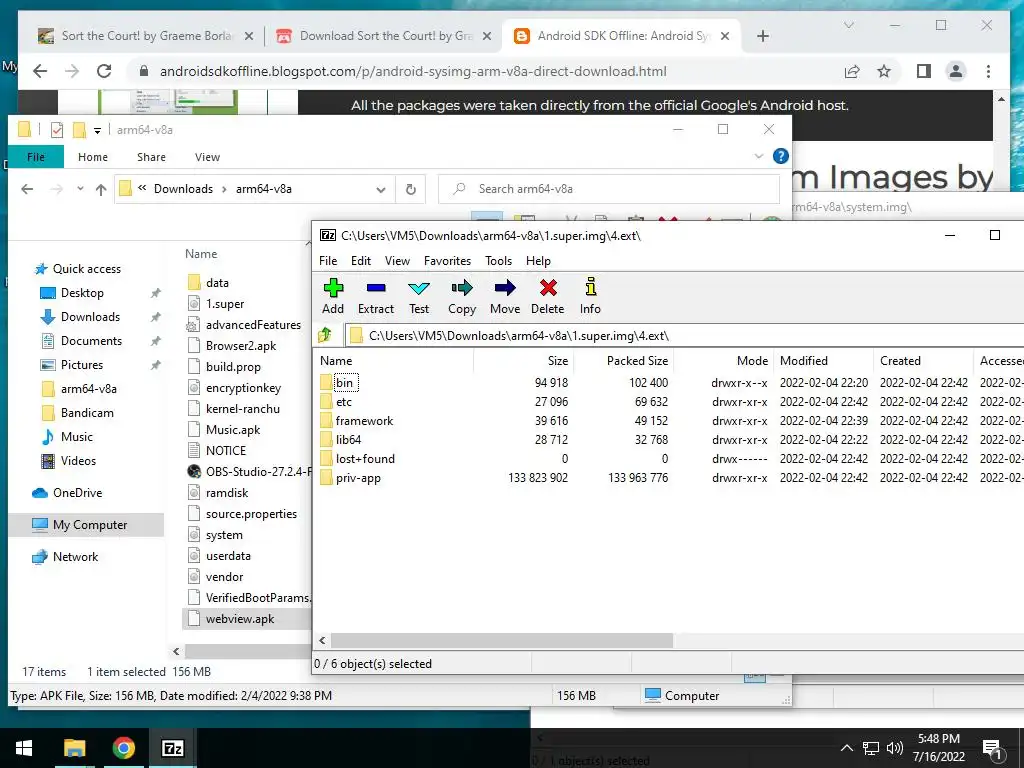
Task: Open Network in navigation pane
Action: point(75,556)
